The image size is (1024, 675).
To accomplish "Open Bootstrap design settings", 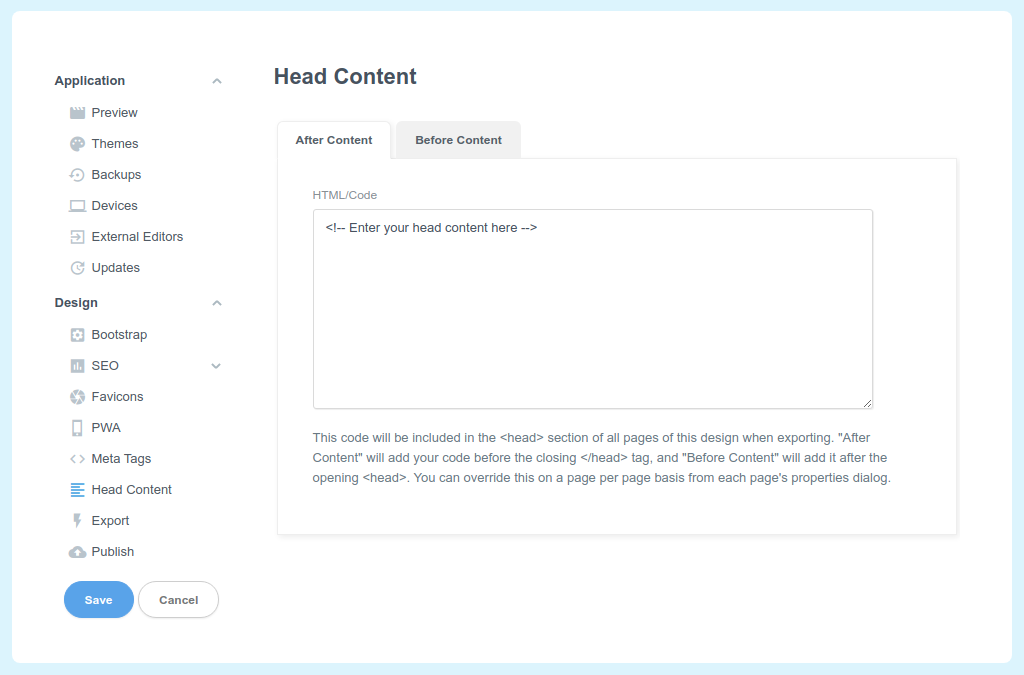I will [117, 334].
